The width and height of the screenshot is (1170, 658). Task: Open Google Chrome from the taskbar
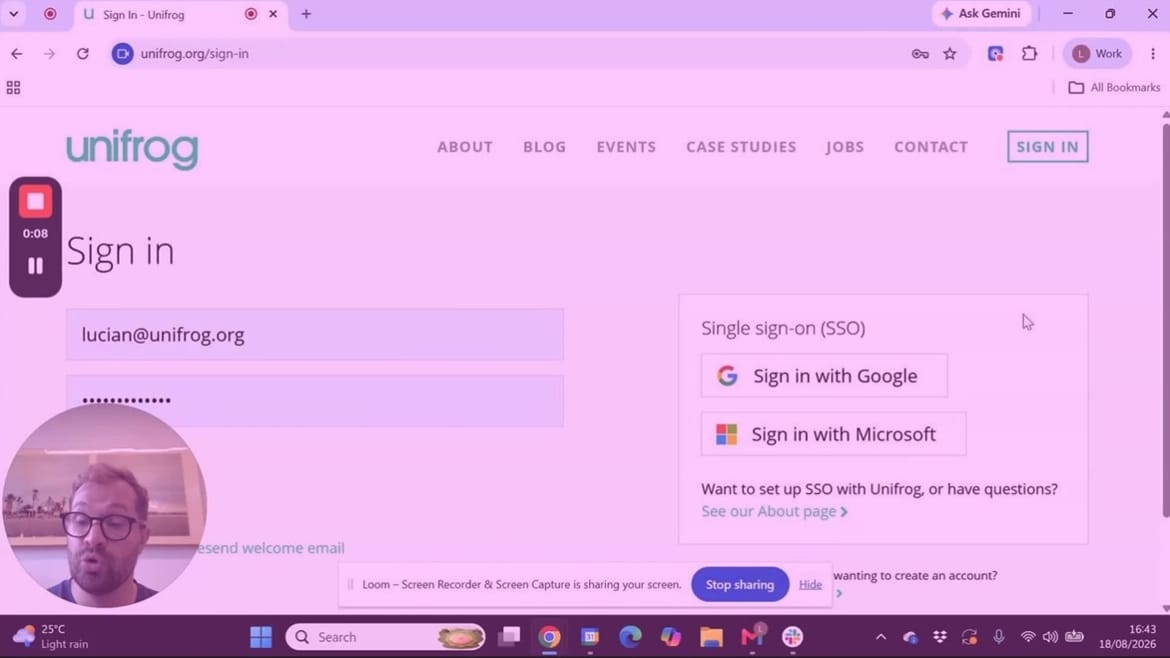(x=549, y=637)
